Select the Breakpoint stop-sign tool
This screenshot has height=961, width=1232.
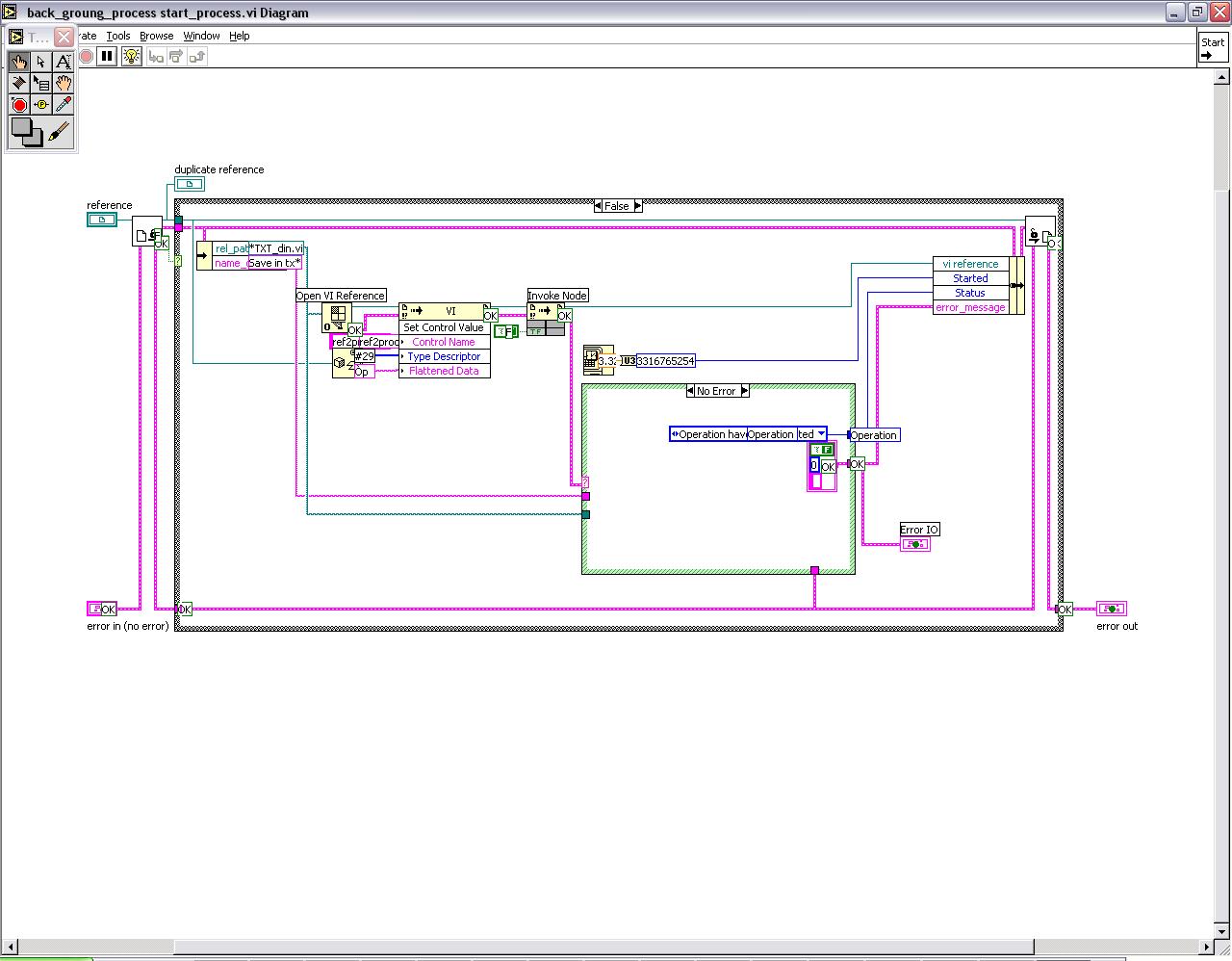click(x=18, y=104)
